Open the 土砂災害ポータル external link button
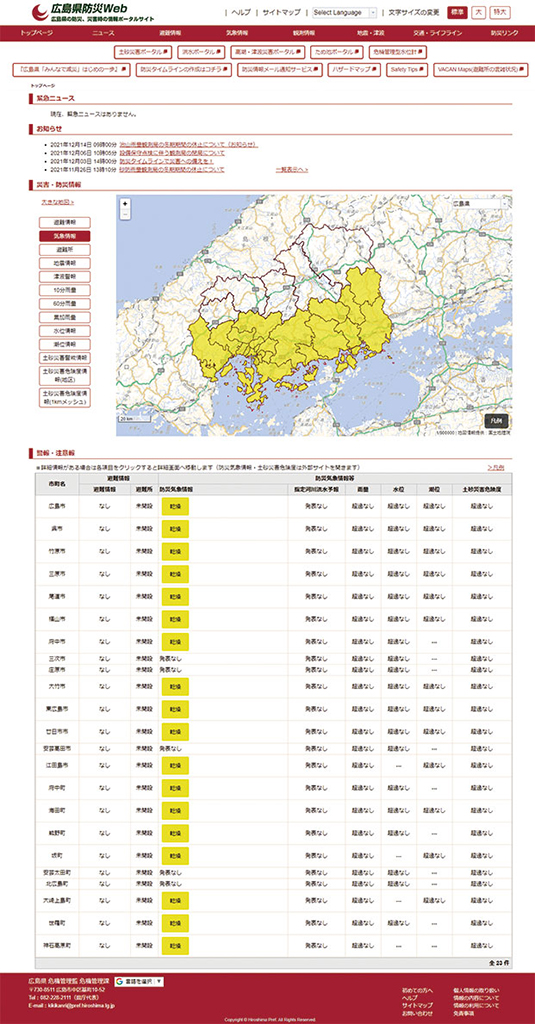This screenshot has width=535, height=1024. [x=142, y=52]
